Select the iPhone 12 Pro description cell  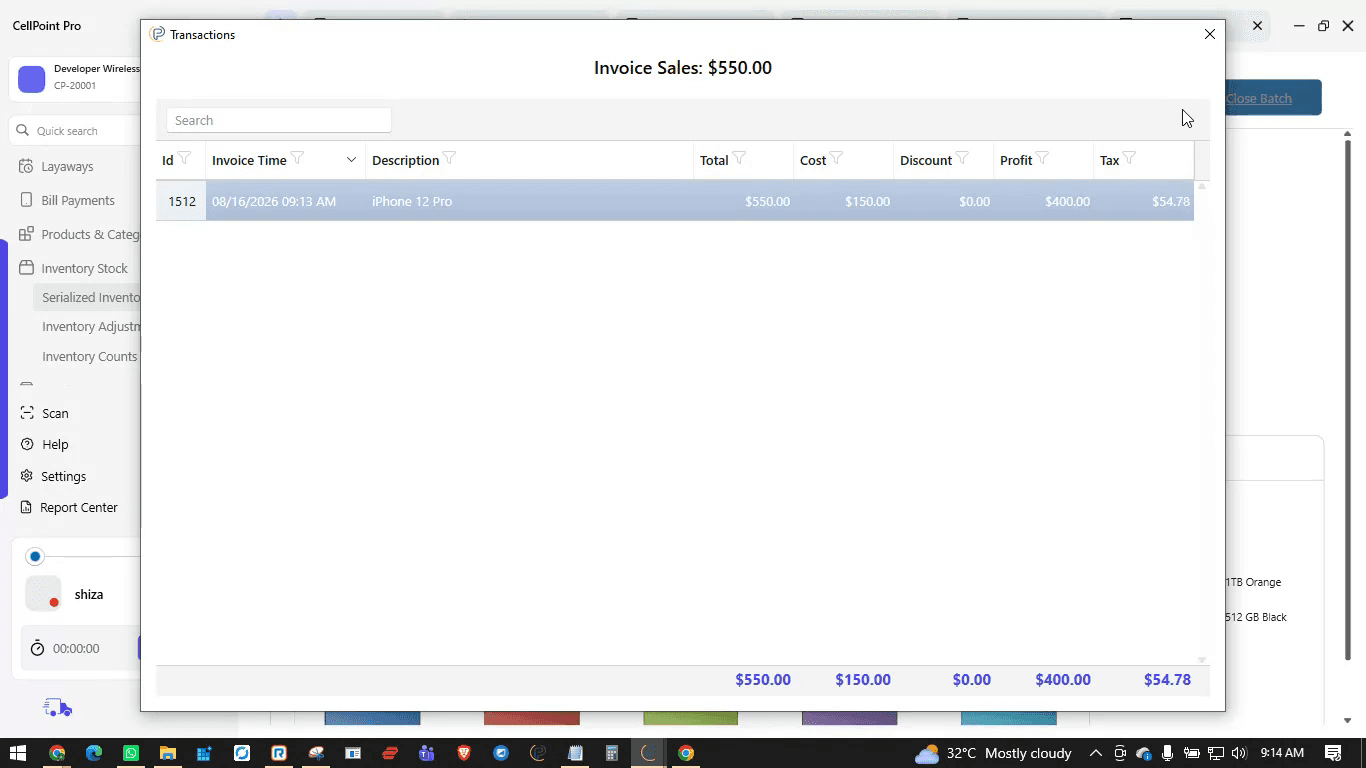pyautogui.click(x=530, y=201)
